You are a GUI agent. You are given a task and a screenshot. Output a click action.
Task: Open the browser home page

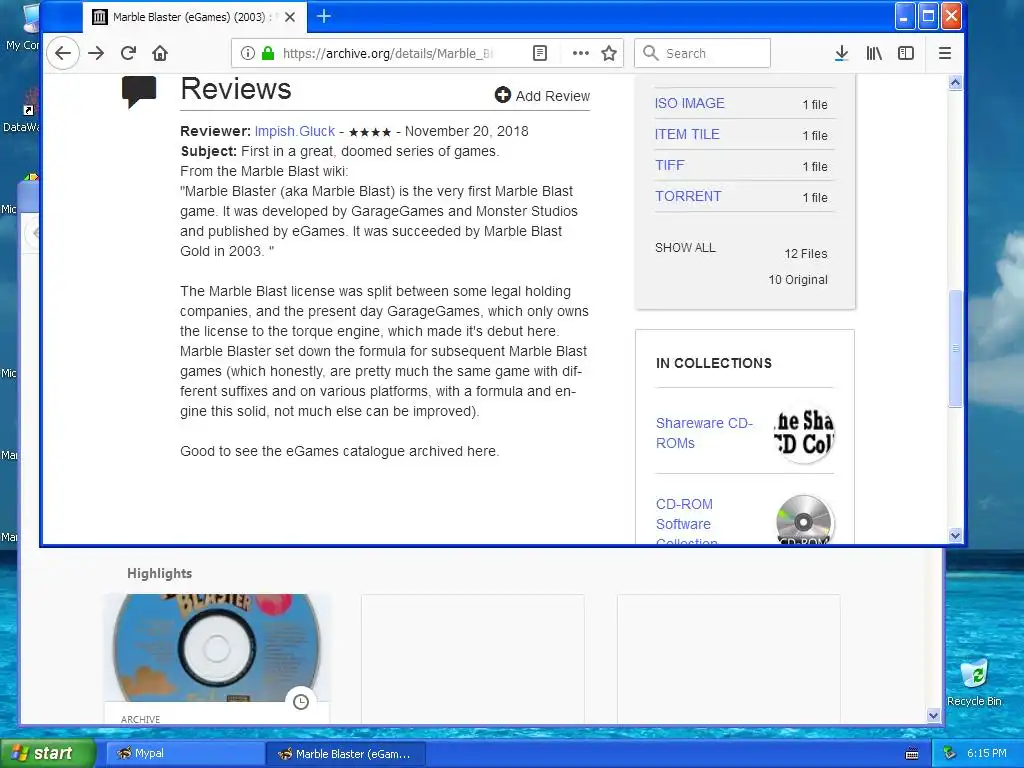[x=160, y=53]
